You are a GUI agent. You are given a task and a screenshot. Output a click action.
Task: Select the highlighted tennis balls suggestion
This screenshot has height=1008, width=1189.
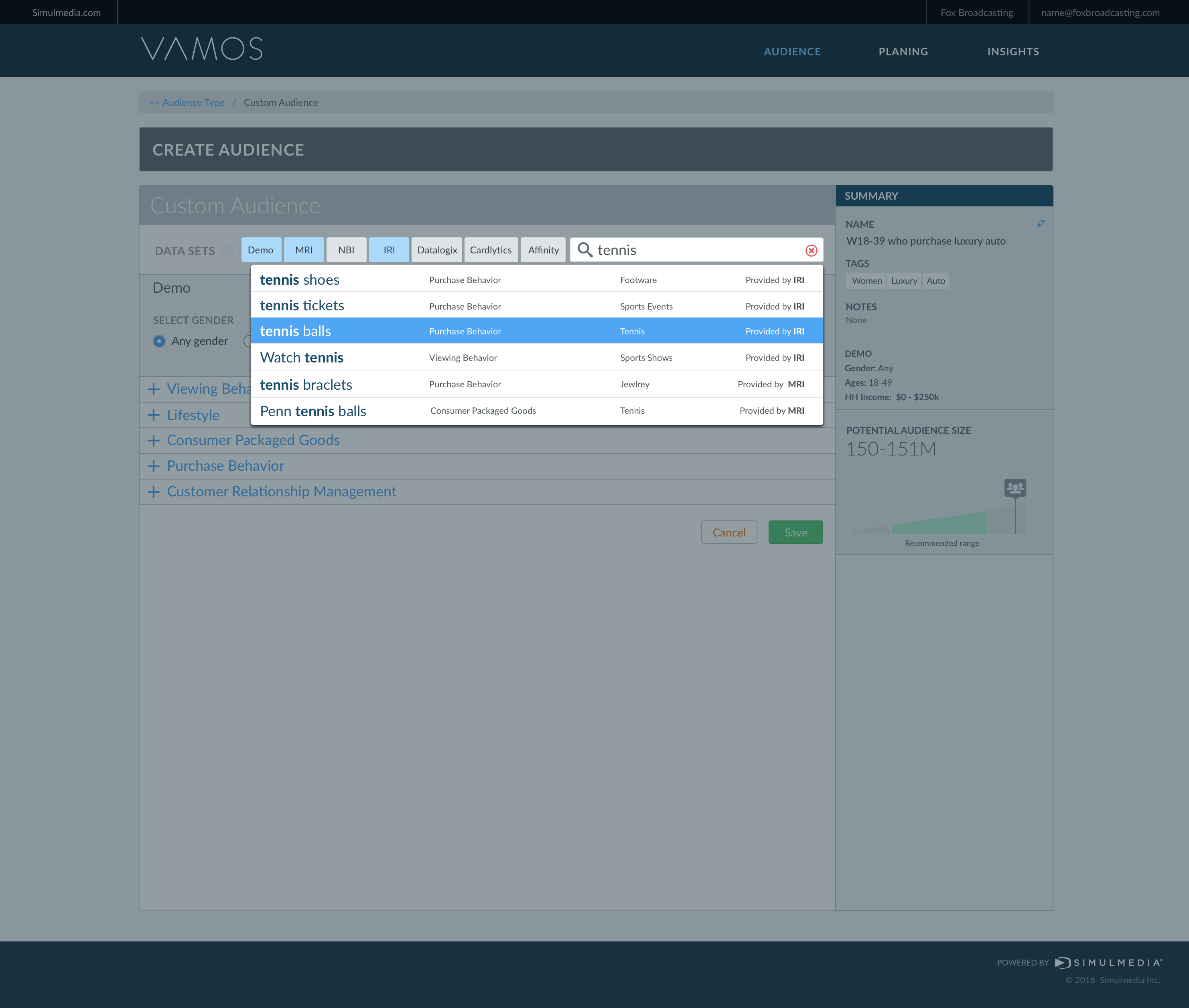pos(538,331)
